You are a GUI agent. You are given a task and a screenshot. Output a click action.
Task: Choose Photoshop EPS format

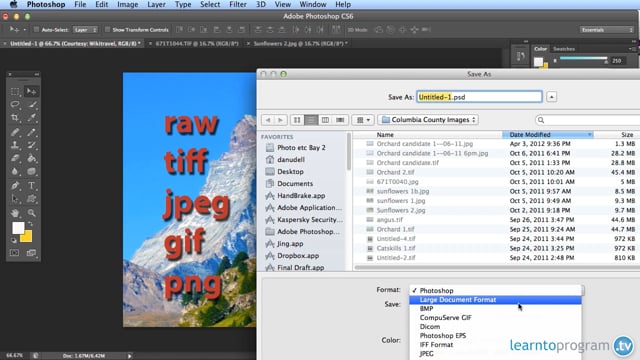coord(495,336)
